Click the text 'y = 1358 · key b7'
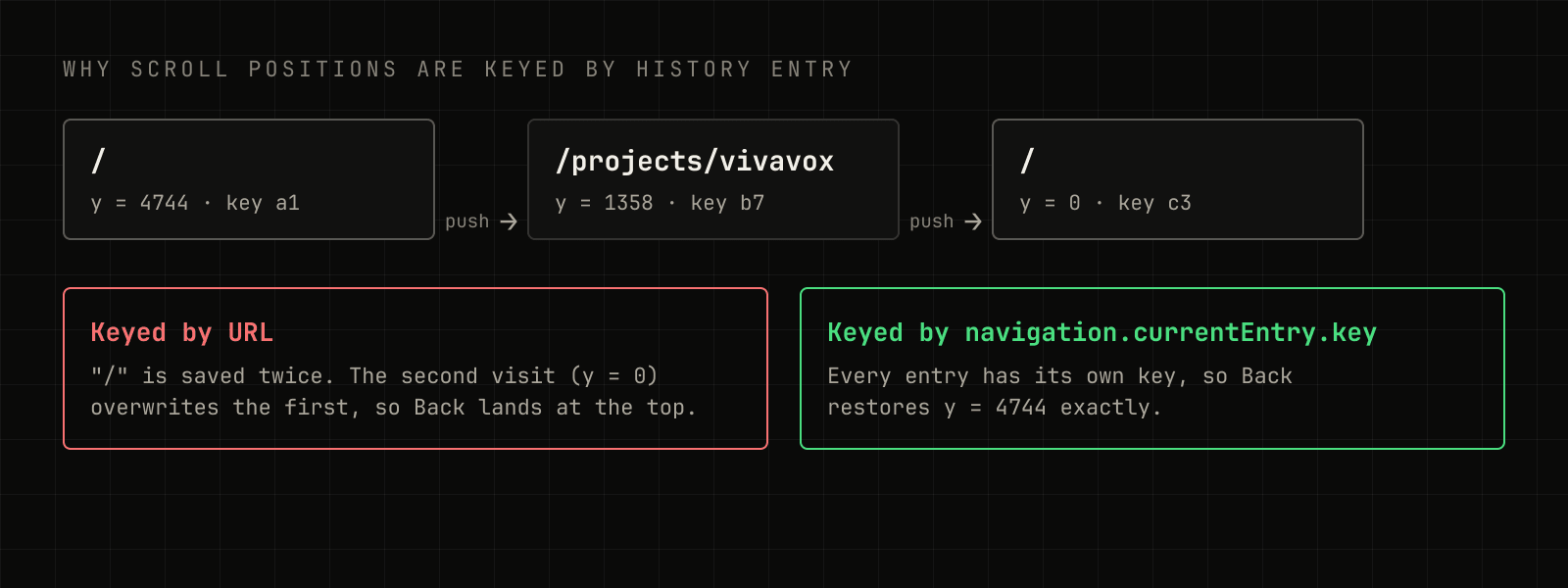This screenshot has width=1568, height=588. tap(660, 203)
